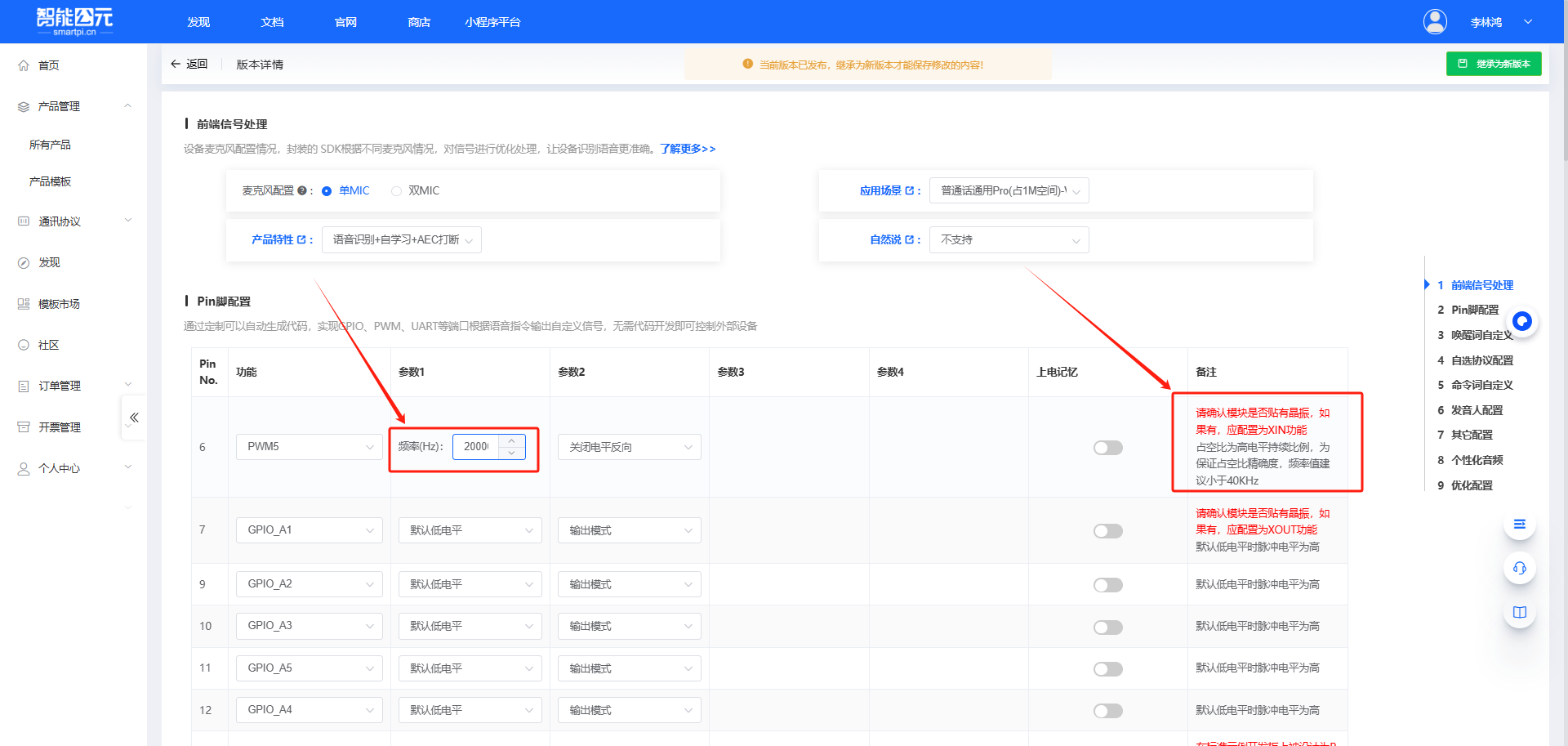Image resolution: width=1568 pixels, height=746 pixels.
Task: Click the 频率(Hz) value input field
Action: 476,446
